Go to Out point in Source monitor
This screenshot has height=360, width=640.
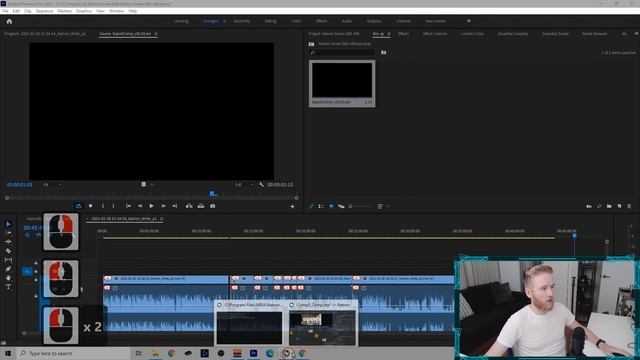175,206
